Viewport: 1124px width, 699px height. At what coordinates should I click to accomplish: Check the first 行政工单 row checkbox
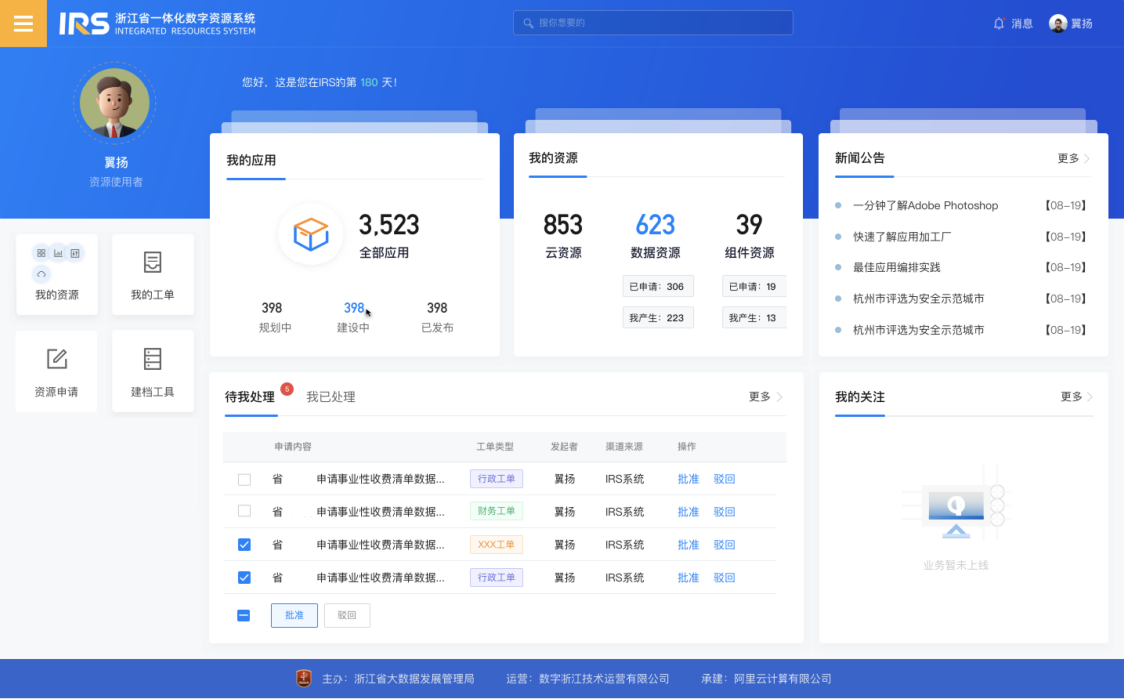[x=243, y=478]
